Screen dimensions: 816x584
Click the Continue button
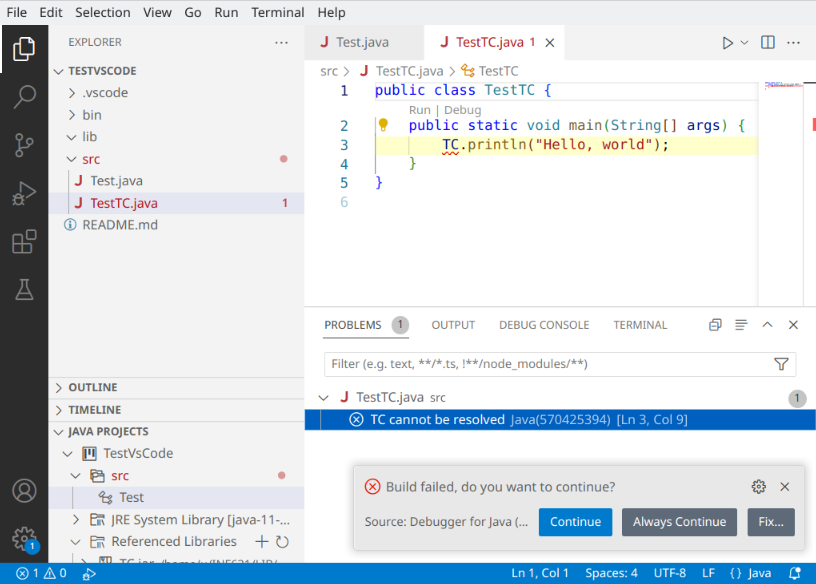pyautogui.click(x=575, y=522)
